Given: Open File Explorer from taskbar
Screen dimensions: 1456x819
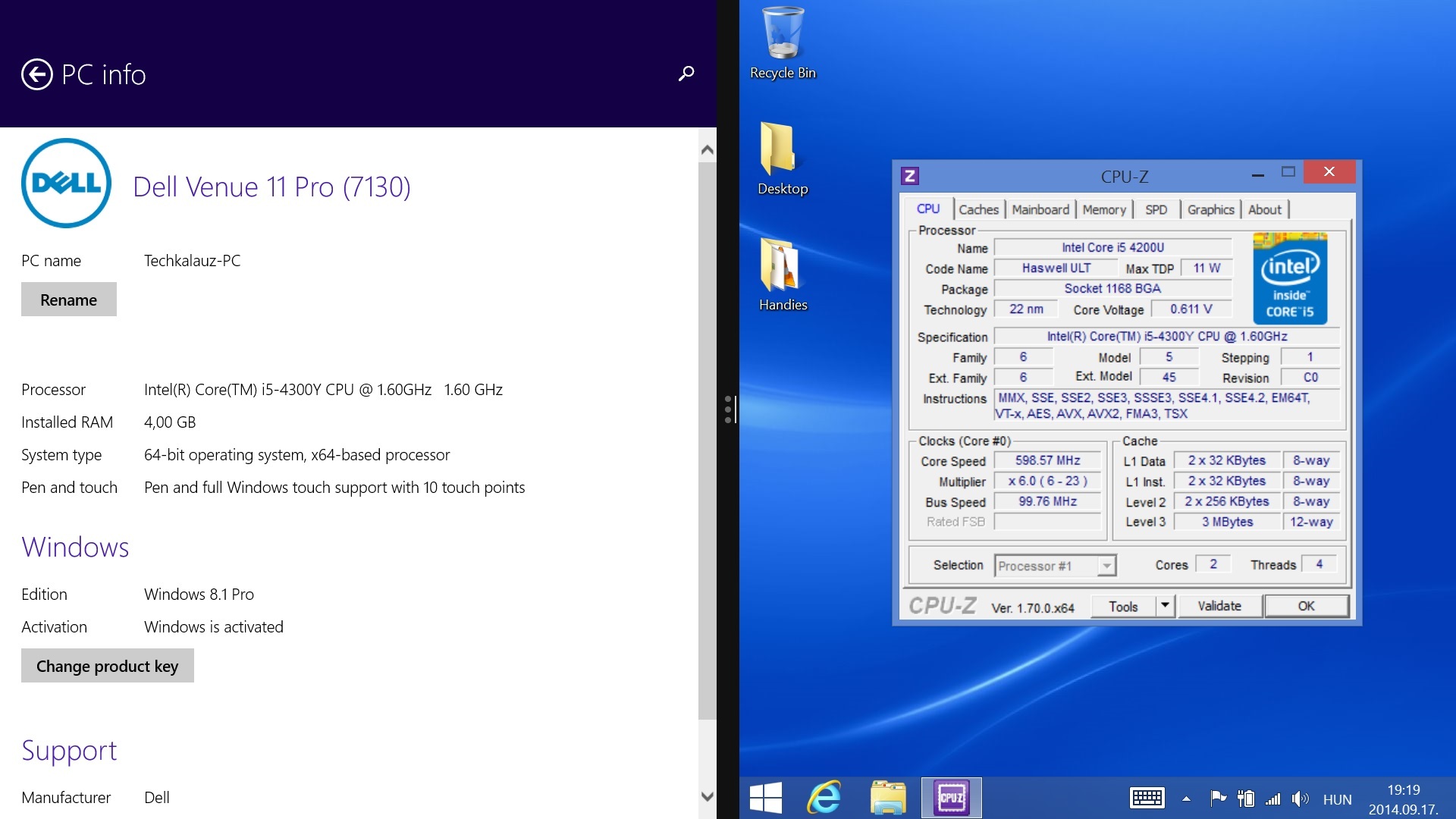Looking at the screenshot, I should coord(888,798).
